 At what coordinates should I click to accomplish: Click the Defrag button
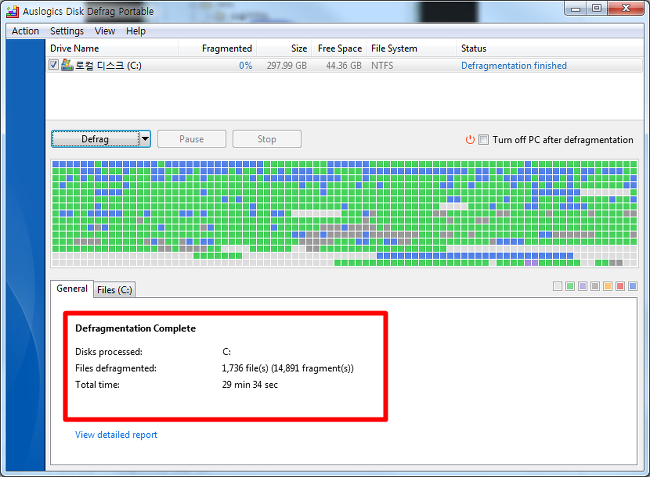(x=95, y=139)
